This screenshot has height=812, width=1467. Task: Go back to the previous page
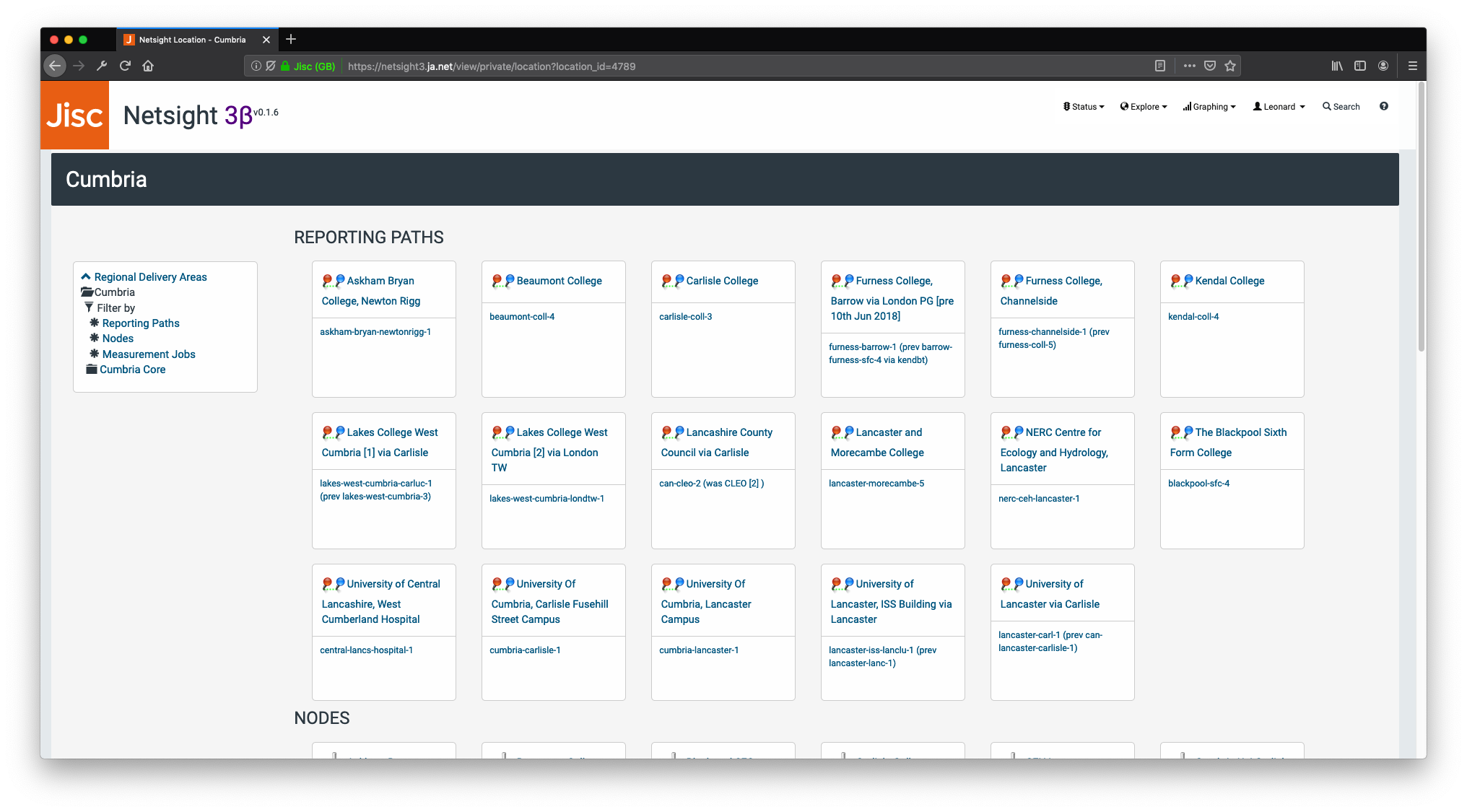(55, 66)
